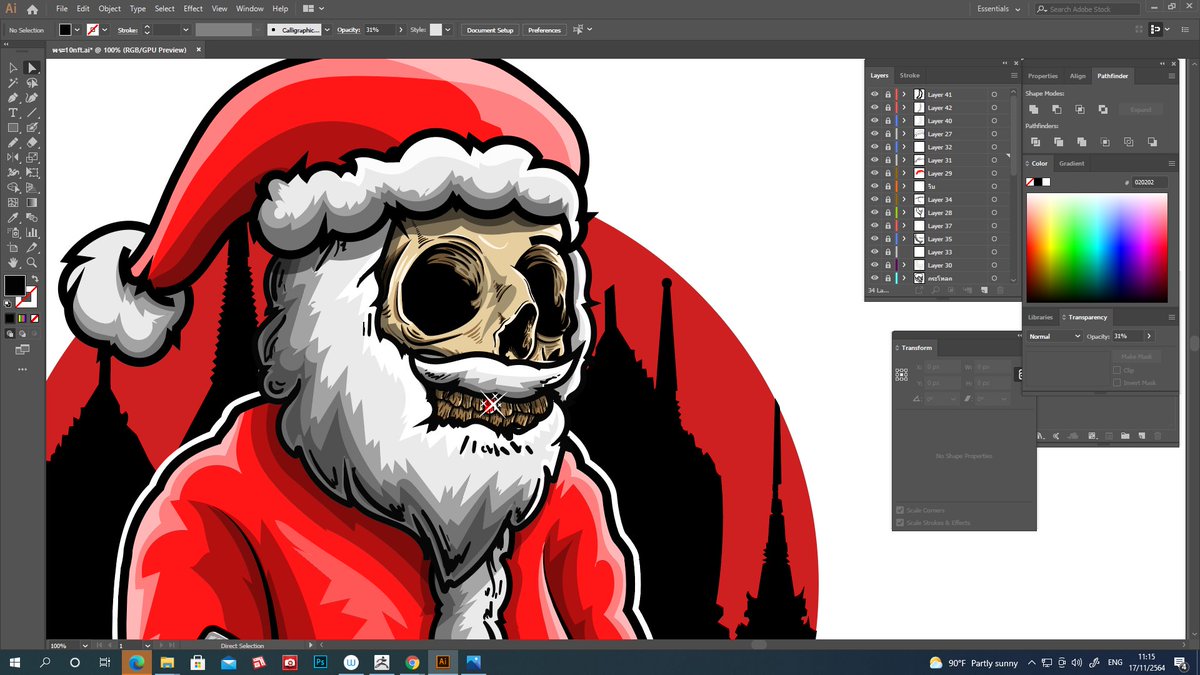
Task: Swap fill and stroke colors
Action: point(35,278)
